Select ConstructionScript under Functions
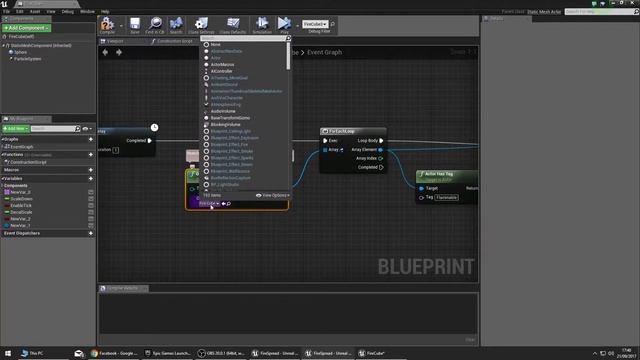This screenshot has height=360, width=640. (x=28, y=162)
